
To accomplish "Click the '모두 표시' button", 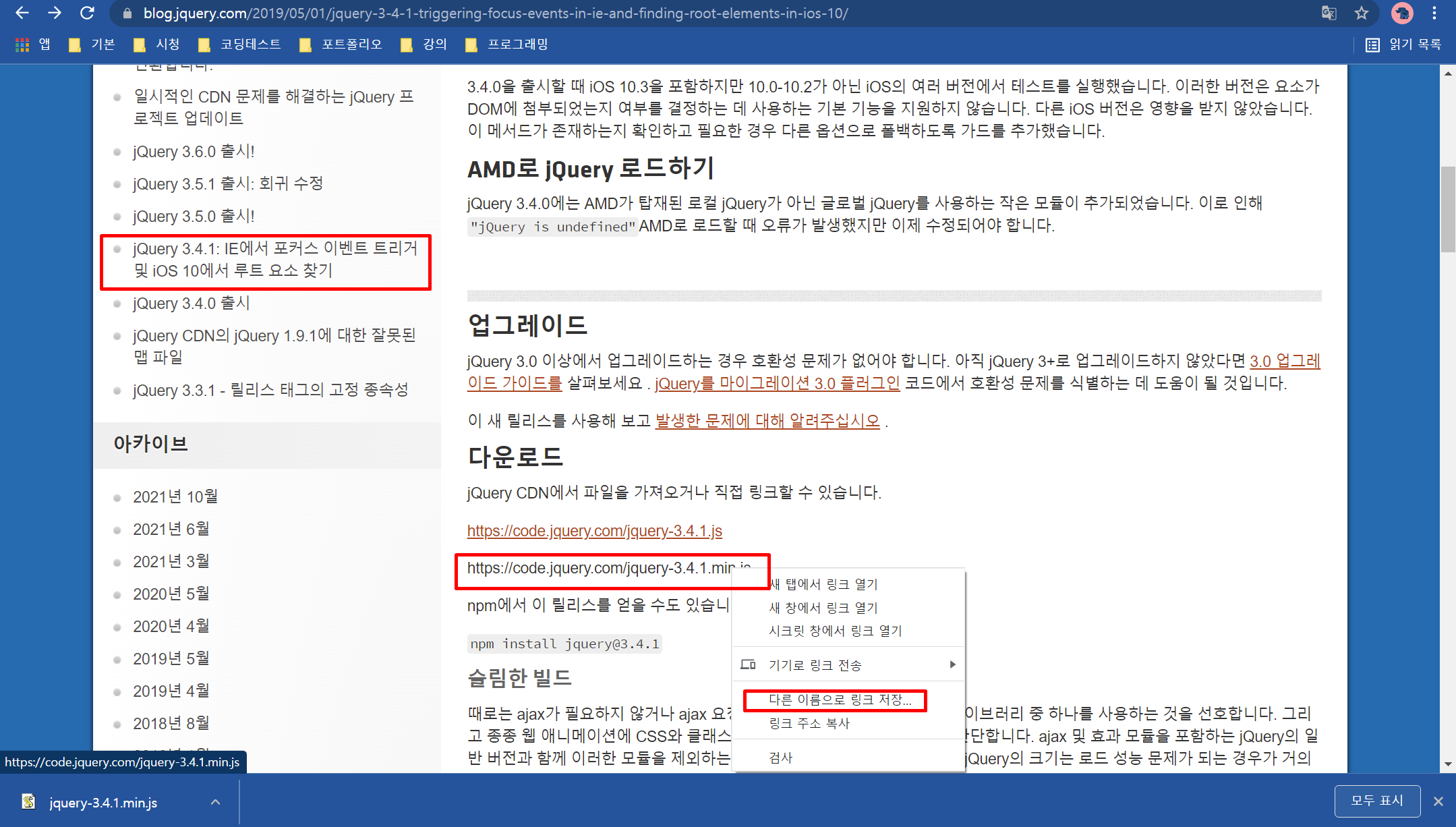I will [1376, 801].
